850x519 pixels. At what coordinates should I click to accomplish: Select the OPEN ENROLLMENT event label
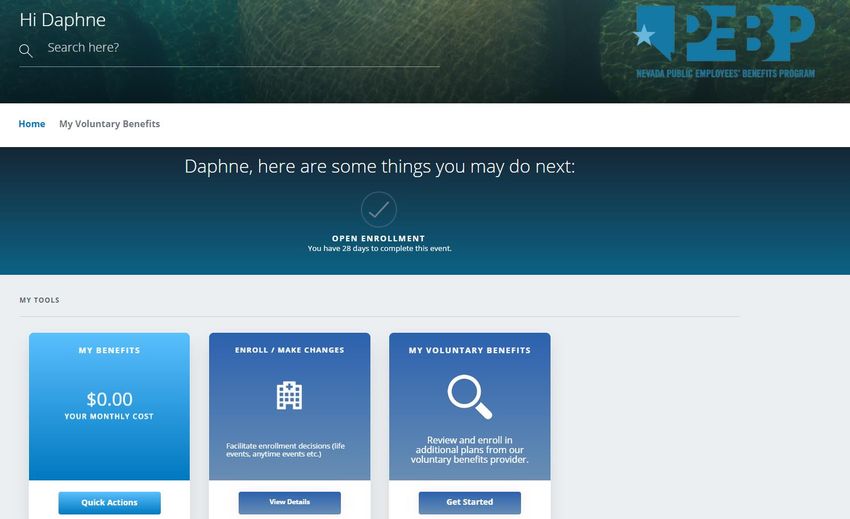click(x=378, y=238)
